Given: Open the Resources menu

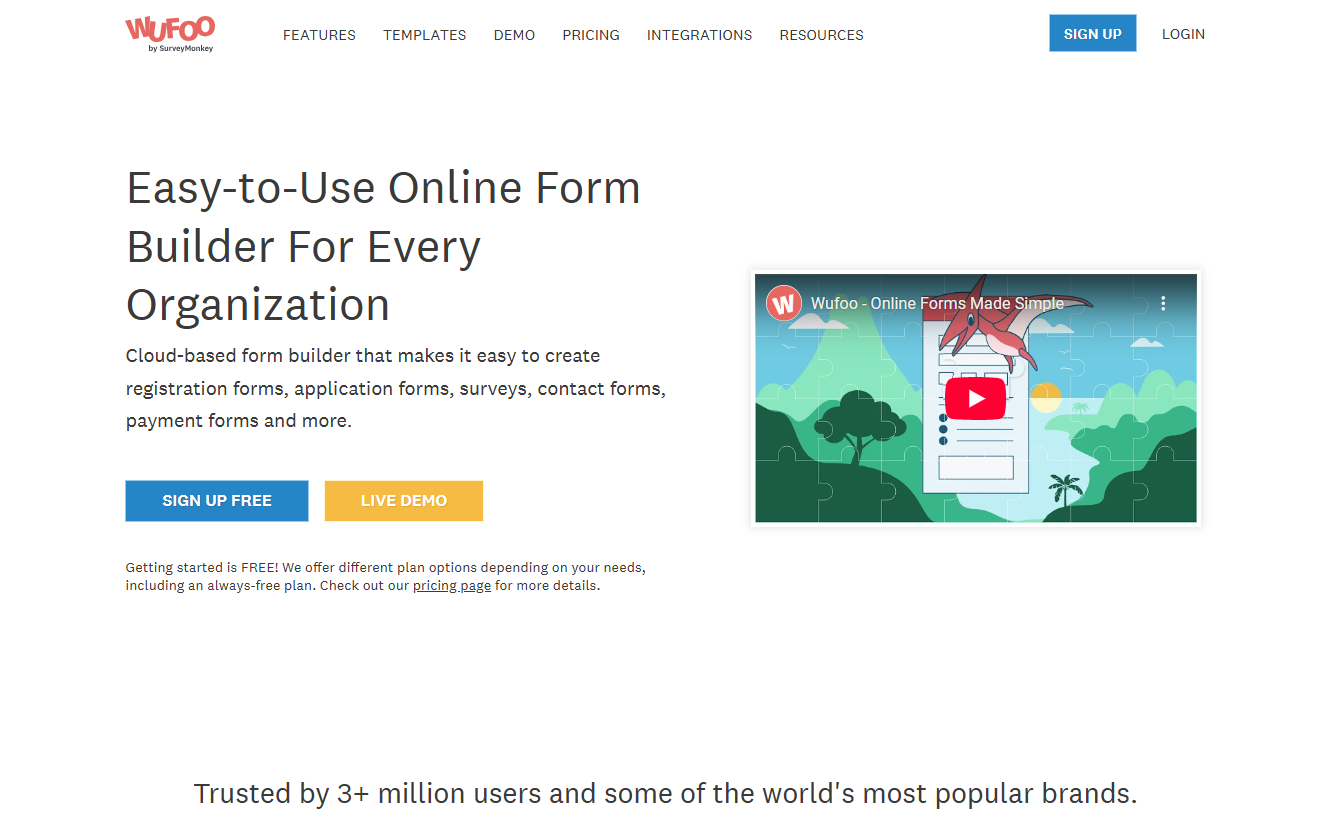Looking at the screenshot, I should (x=821, y=35).
